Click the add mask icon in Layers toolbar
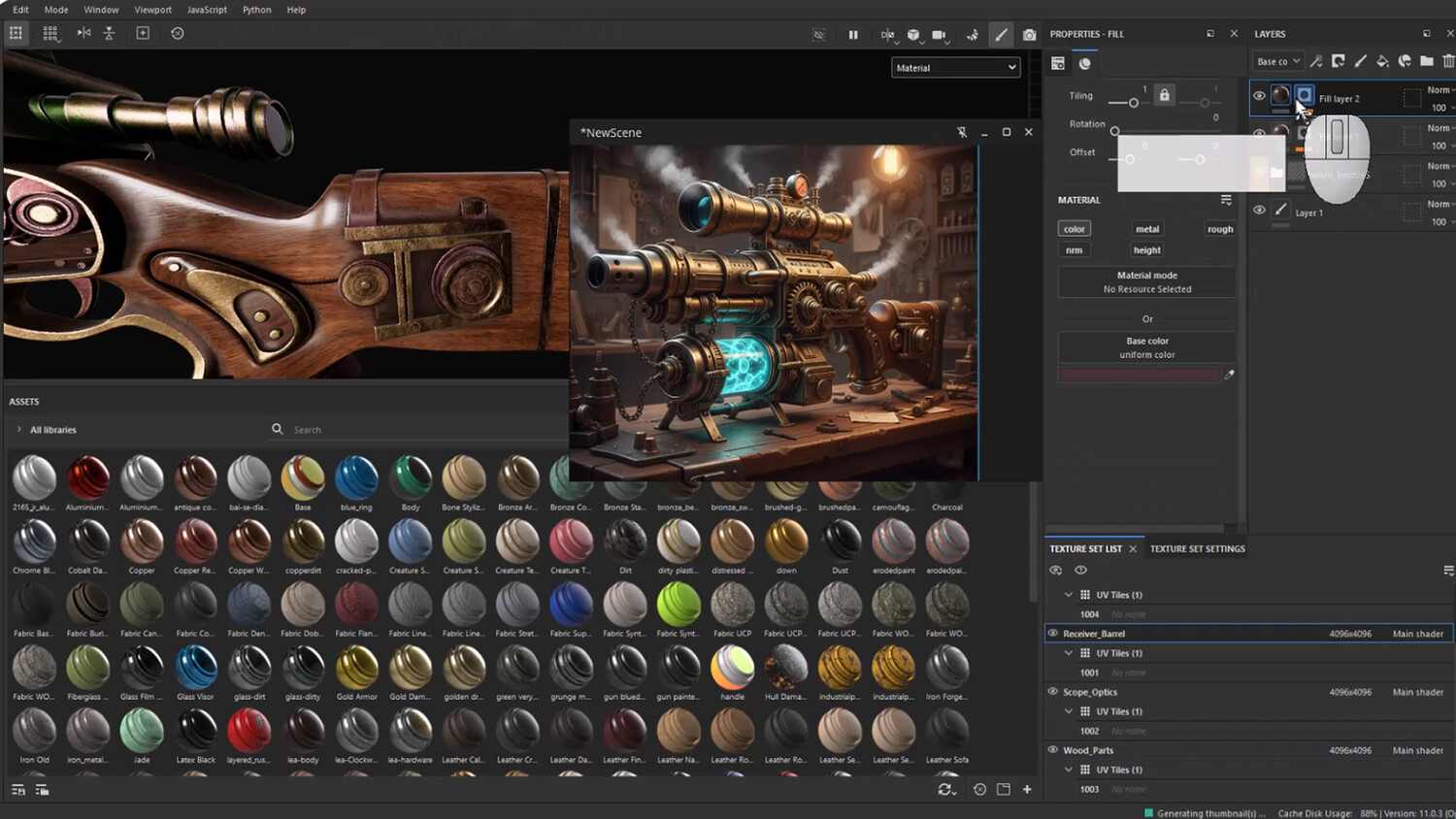 click(x=1339, y=61)
